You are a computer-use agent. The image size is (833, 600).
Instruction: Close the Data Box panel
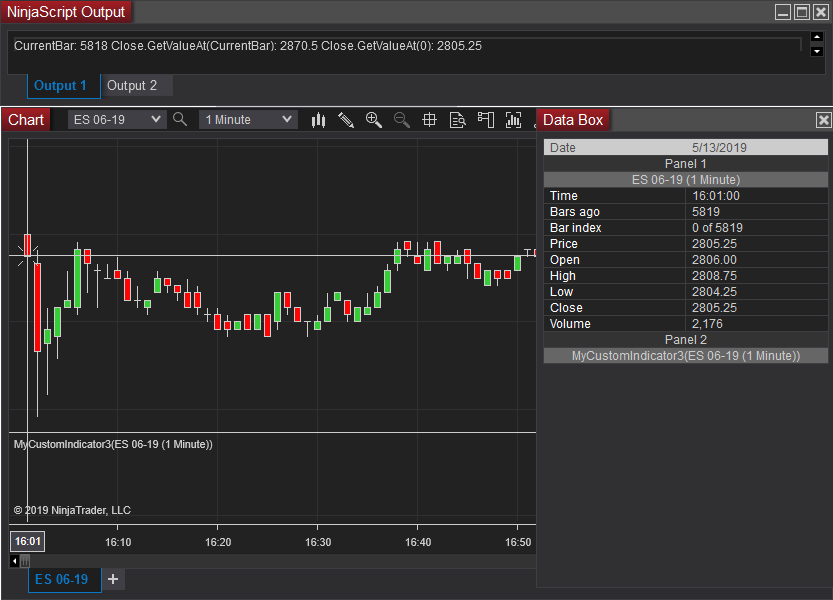coord(823,120)
